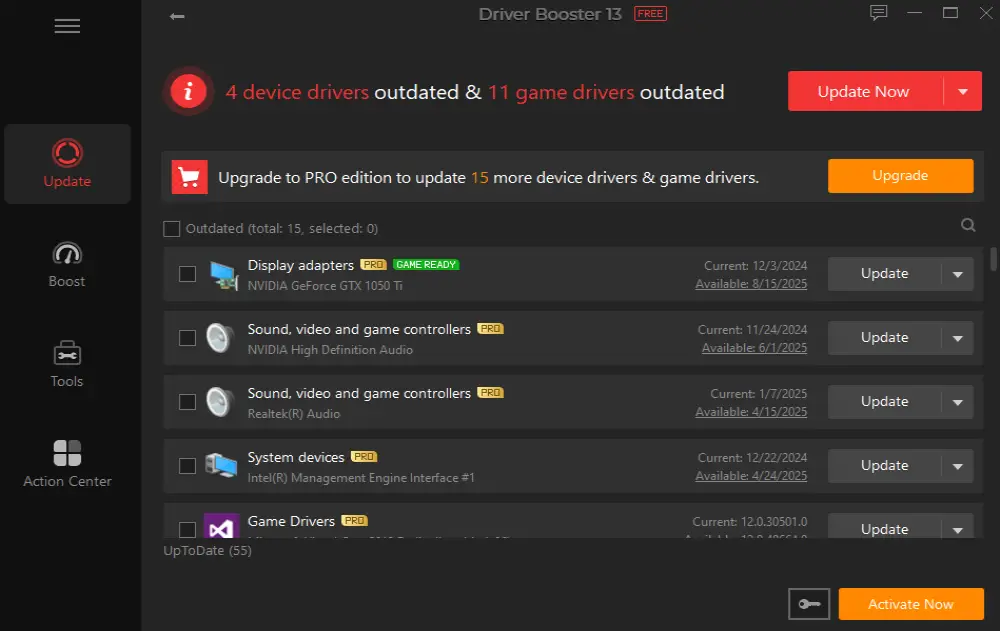The height and width of the screenshot is (631, 1000).
Task: Click the Activate Now button
Action: tap(911, 604)
